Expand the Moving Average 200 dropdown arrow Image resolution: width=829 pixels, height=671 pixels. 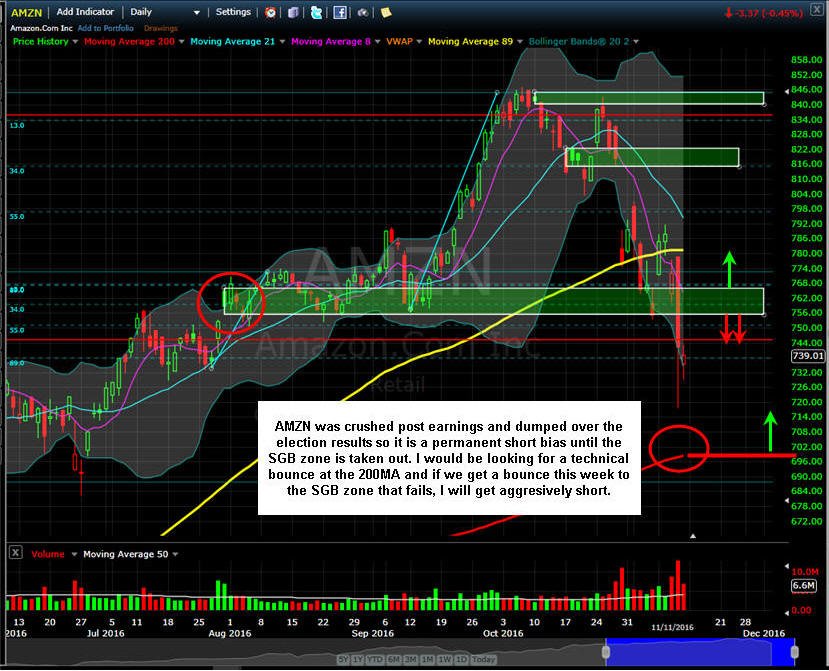(181, 42)
